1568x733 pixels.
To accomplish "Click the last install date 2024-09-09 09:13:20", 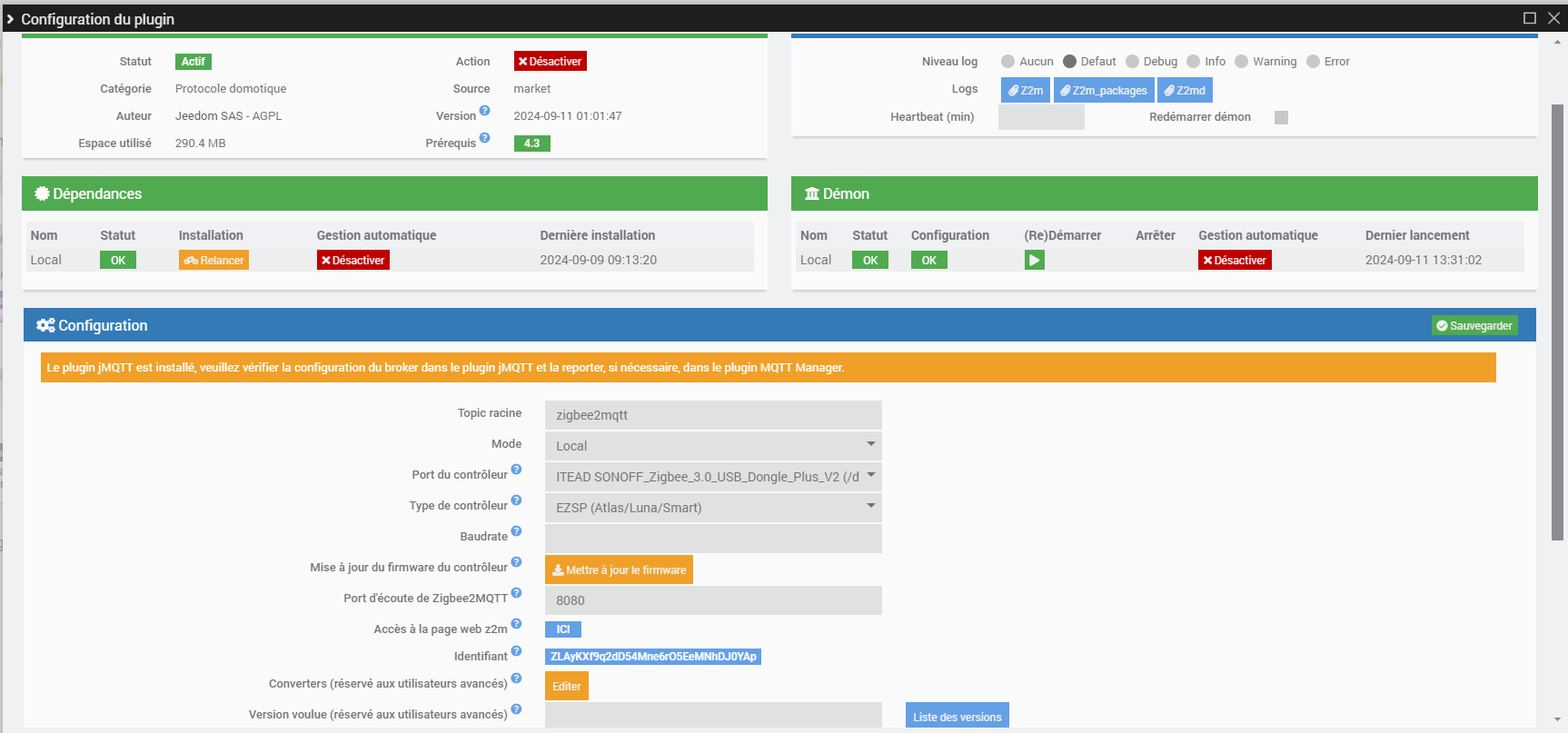I will pos(599,260).
